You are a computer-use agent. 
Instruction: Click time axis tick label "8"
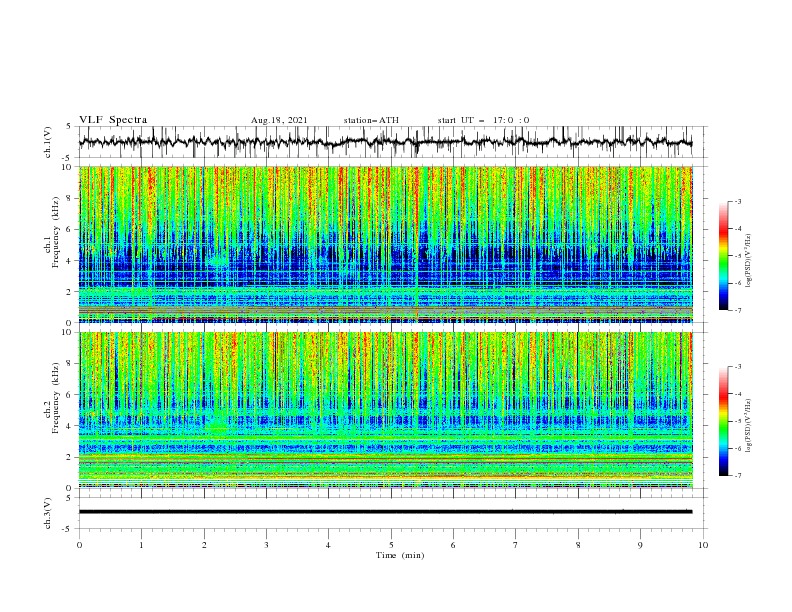click(578, 545)
